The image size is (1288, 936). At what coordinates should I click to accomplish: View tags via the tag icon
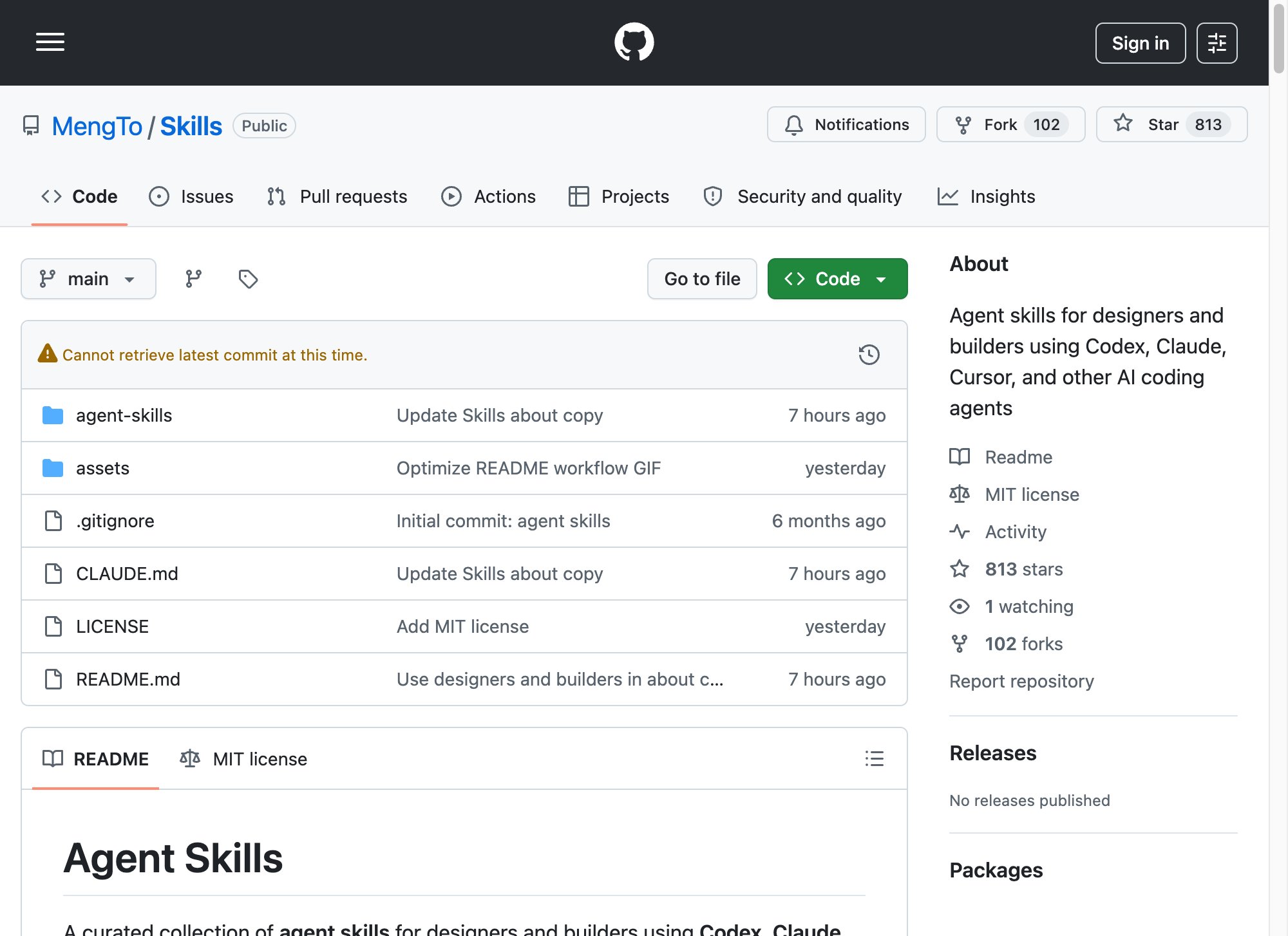[x=248, y=279]
